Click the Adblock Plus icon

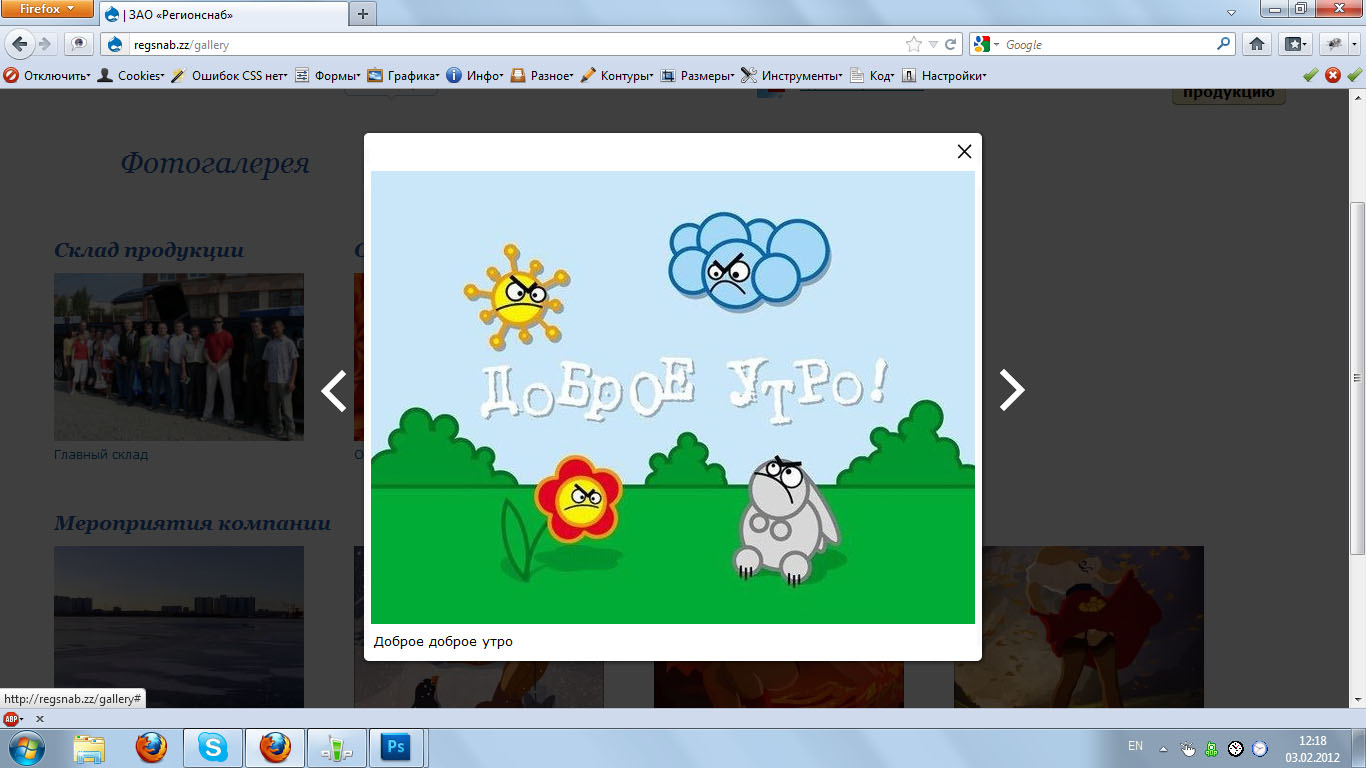pos(12,719)
